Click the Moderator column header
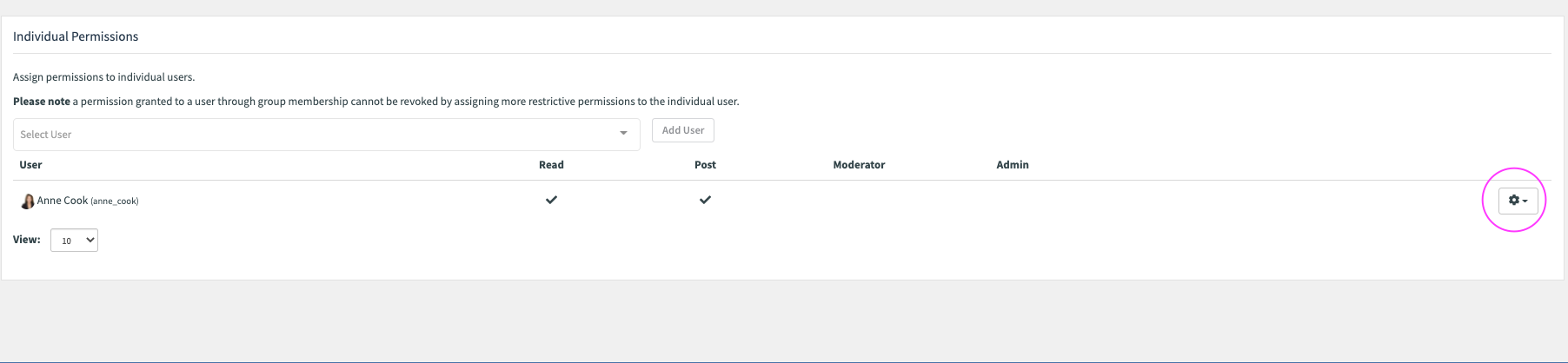The image size is (1568, 363). point(859,165)
